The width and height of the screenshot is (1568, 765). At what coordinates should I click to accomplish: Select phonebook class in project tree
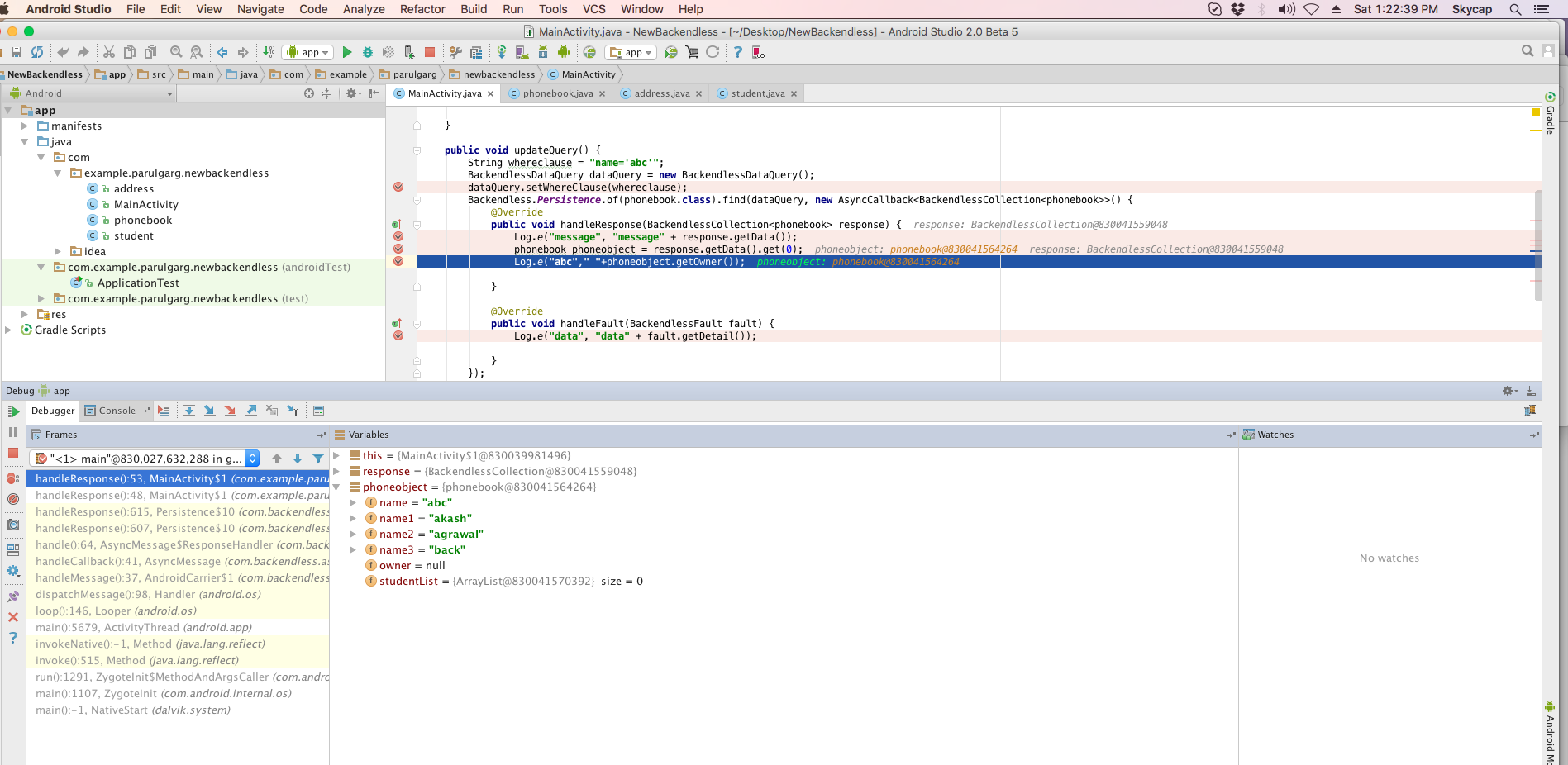coord(143,220)
